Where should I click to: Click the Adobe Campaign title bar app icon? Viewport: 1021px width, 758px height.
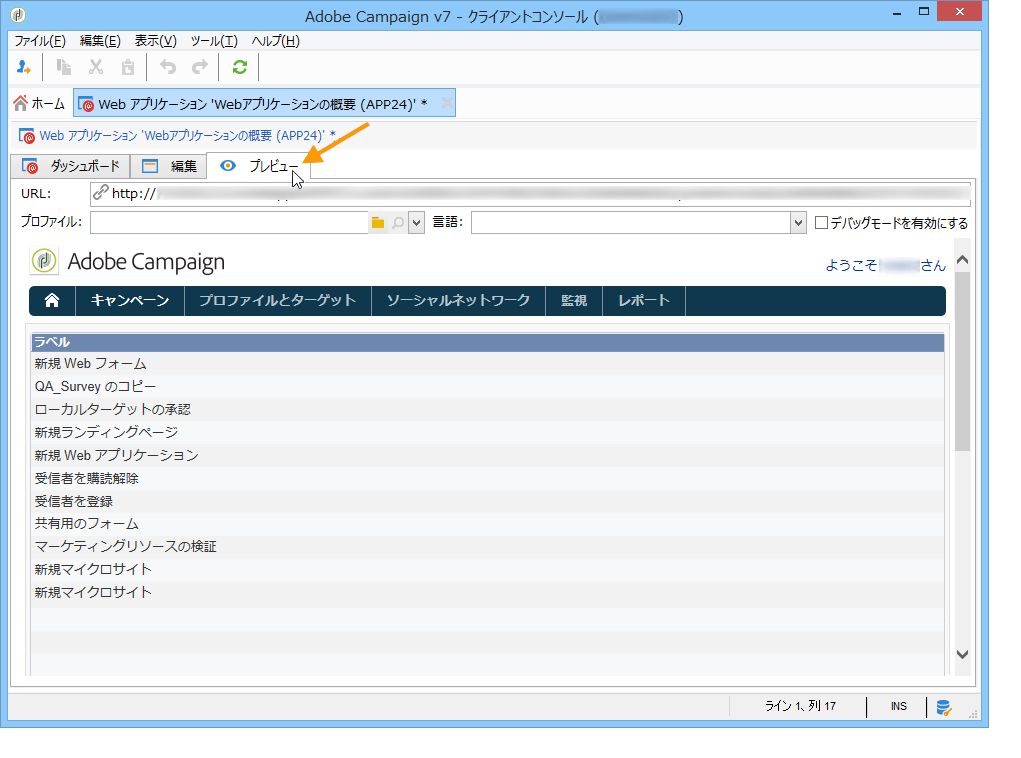click(x=18, y=14)
